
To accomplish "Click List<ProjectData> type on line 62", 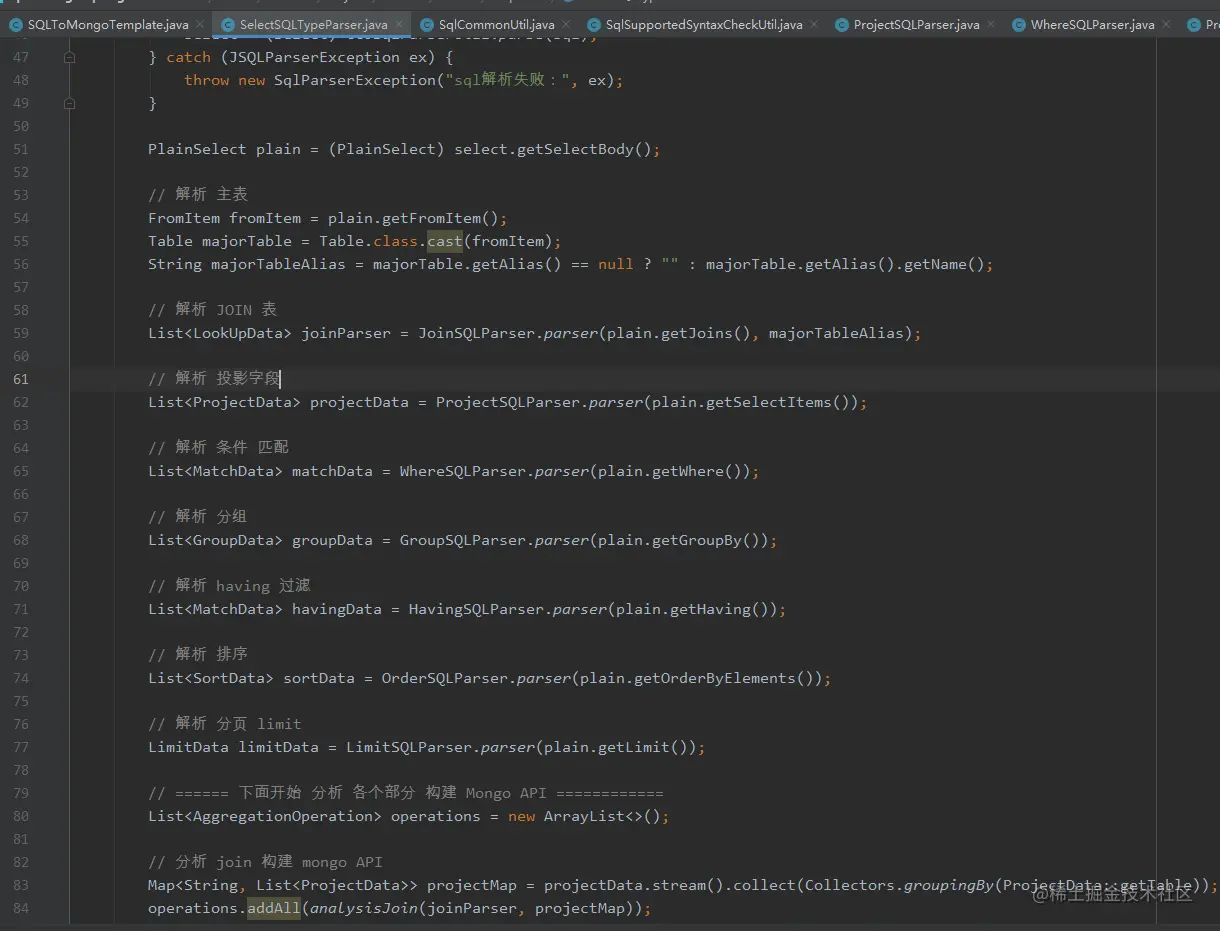I will click(x=224, y=402).
